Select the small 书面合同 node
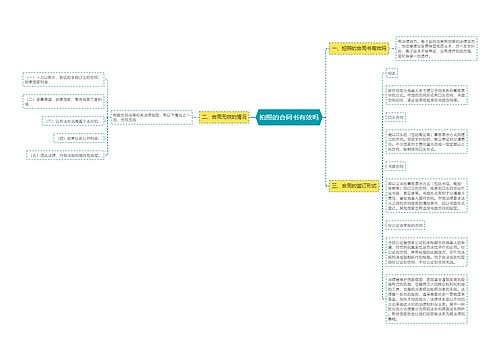The image size is (500, 360). [x=395, y=166]
